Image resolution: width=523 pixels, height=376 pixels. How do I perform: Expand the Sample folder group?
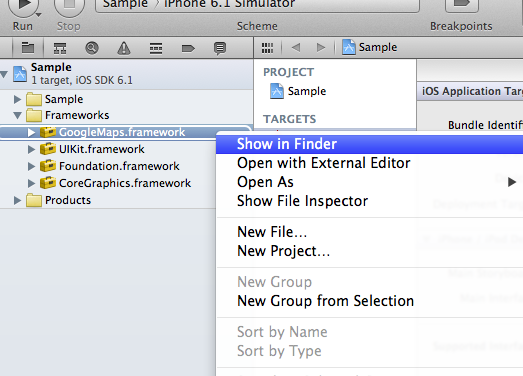[x=17, y=99]
